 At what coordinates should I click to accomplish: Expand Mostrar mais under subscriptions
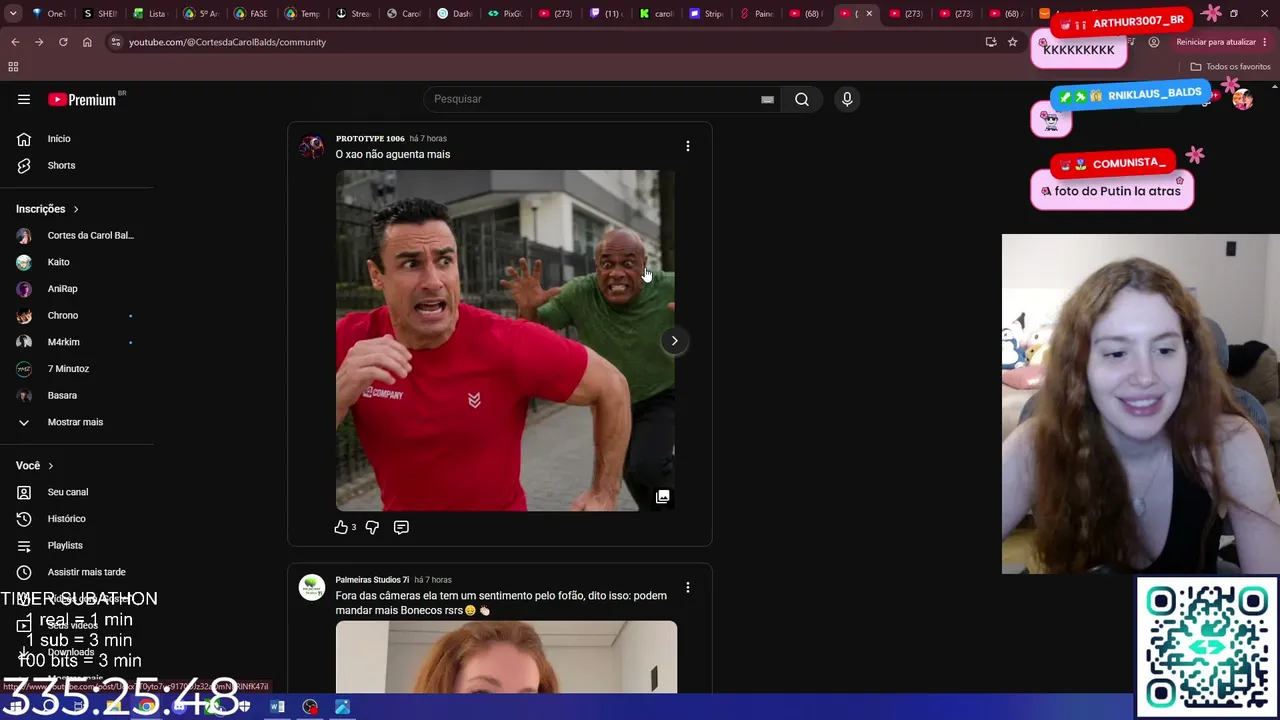point(77,422)
